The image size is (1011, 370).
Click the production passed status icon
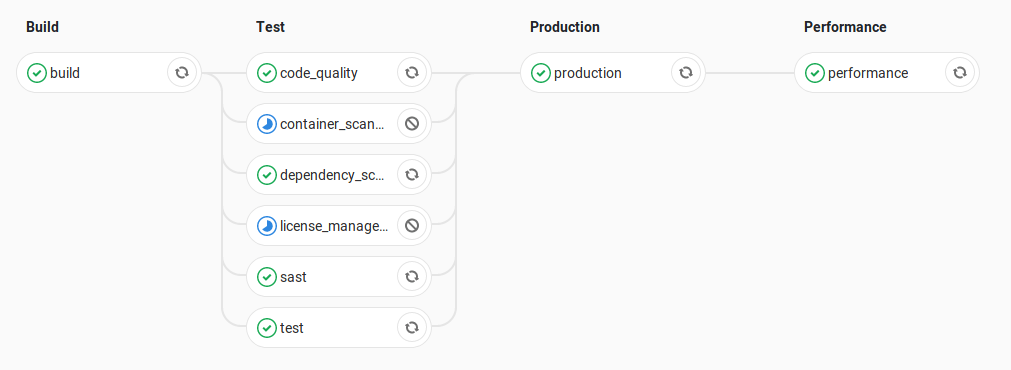[x=541, y=73]
